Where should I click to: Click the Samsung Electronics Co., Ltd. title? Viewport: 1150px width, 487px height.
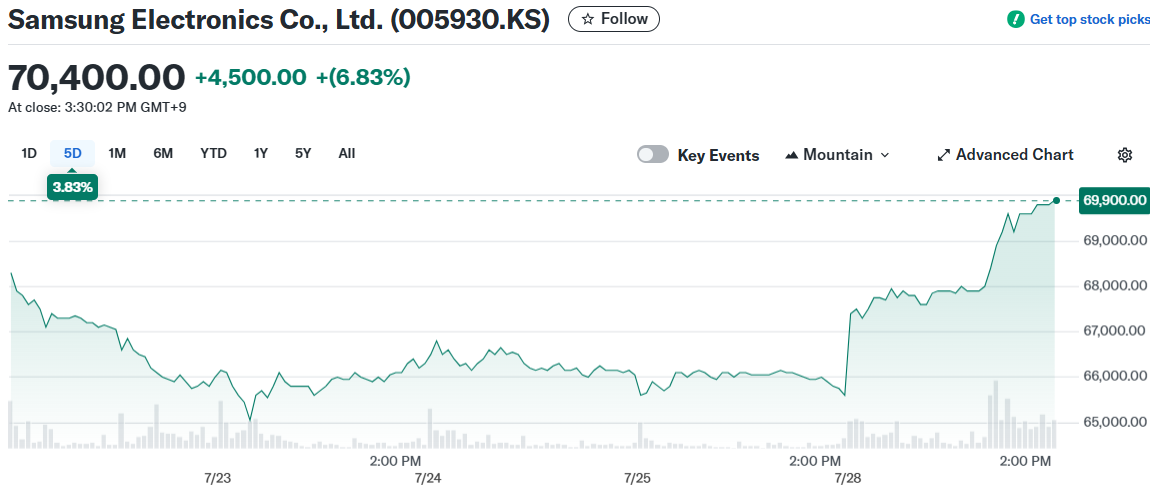coord(279,20)
